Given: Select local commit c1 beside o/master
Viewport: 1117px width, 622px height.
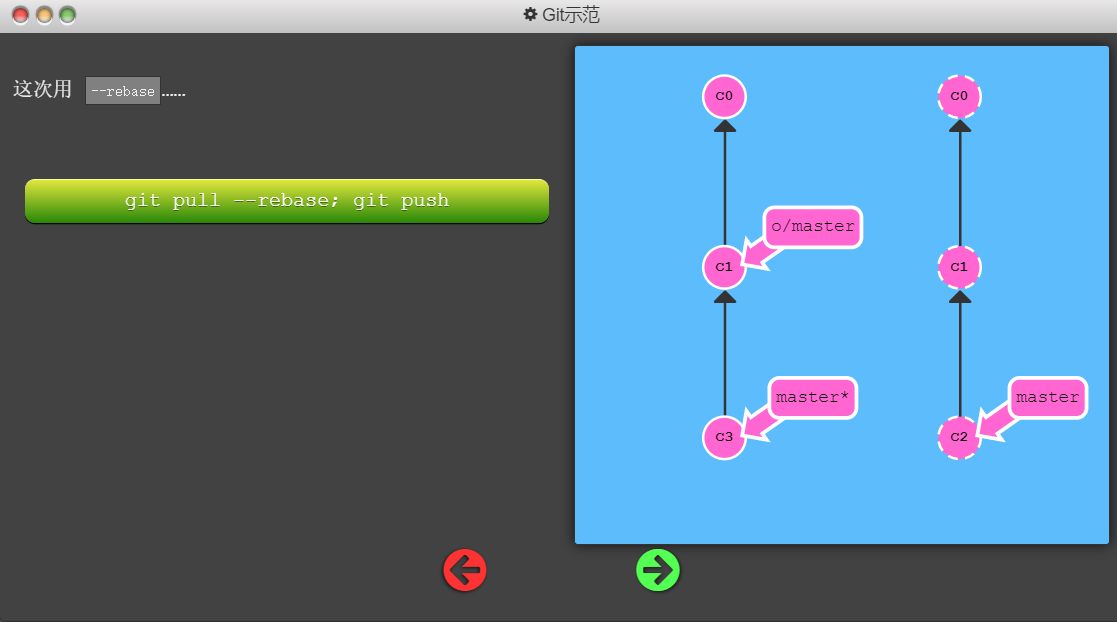Looking at the screenshot, I should point(724,267).
